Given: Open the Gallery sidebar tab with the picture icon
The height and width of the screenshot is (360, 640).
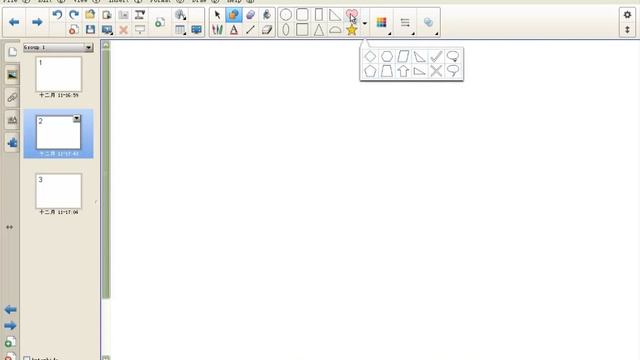Looking at the screenshot, I should (12, 75).
